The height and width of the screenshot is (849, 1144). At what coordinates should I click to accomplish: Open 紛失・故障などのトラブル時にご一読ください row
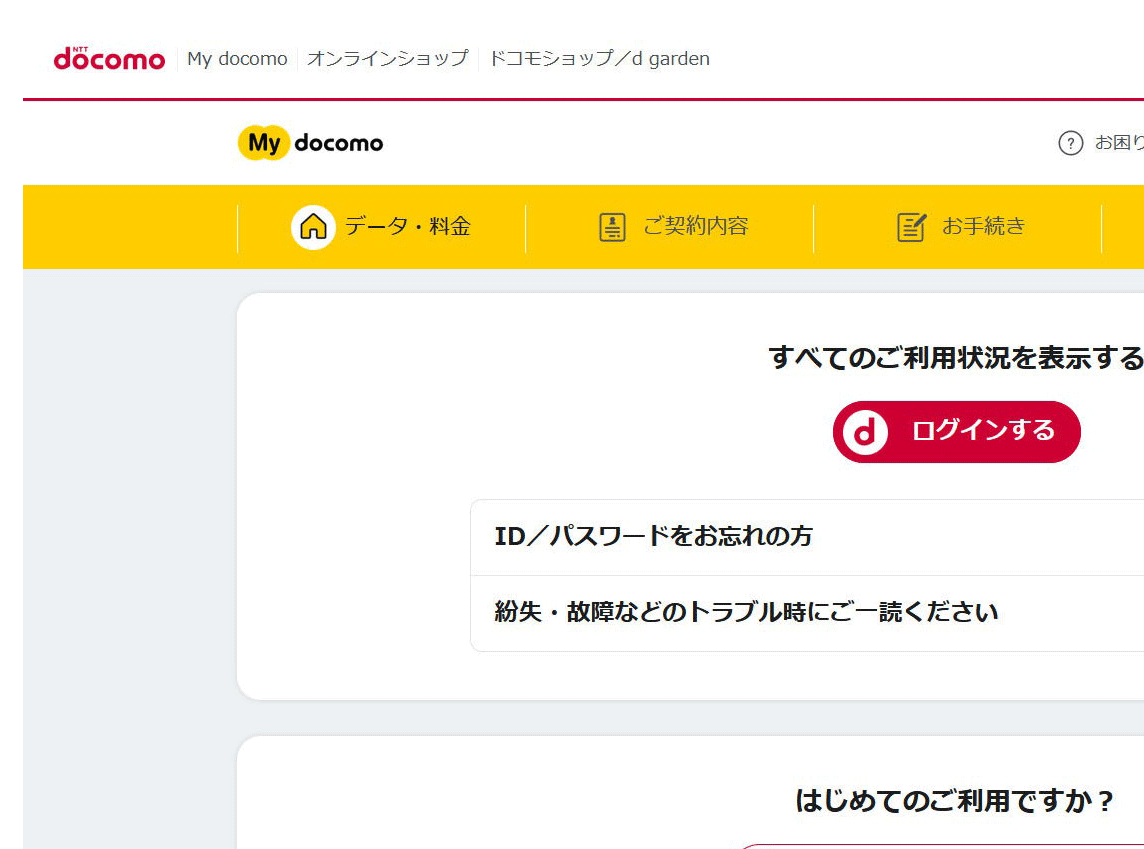click(x=746, y=612)
